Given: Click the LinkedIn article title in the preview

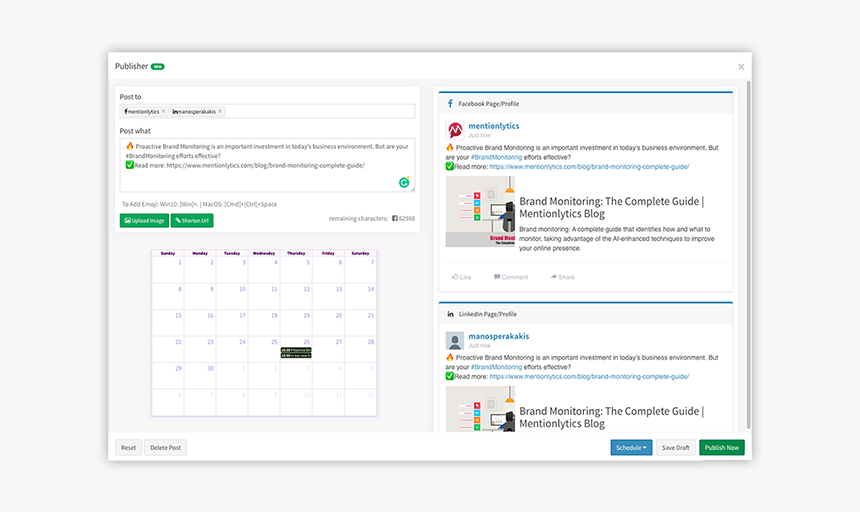Looking at the screenshot, I should click(x=612, y=417).
